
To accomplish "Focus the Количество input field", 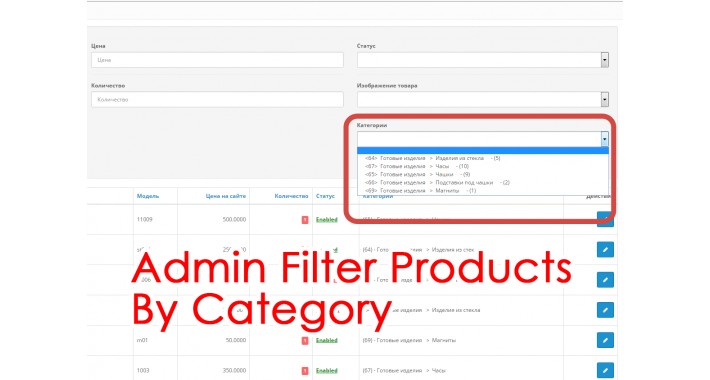I will click(x=217, y=99).
